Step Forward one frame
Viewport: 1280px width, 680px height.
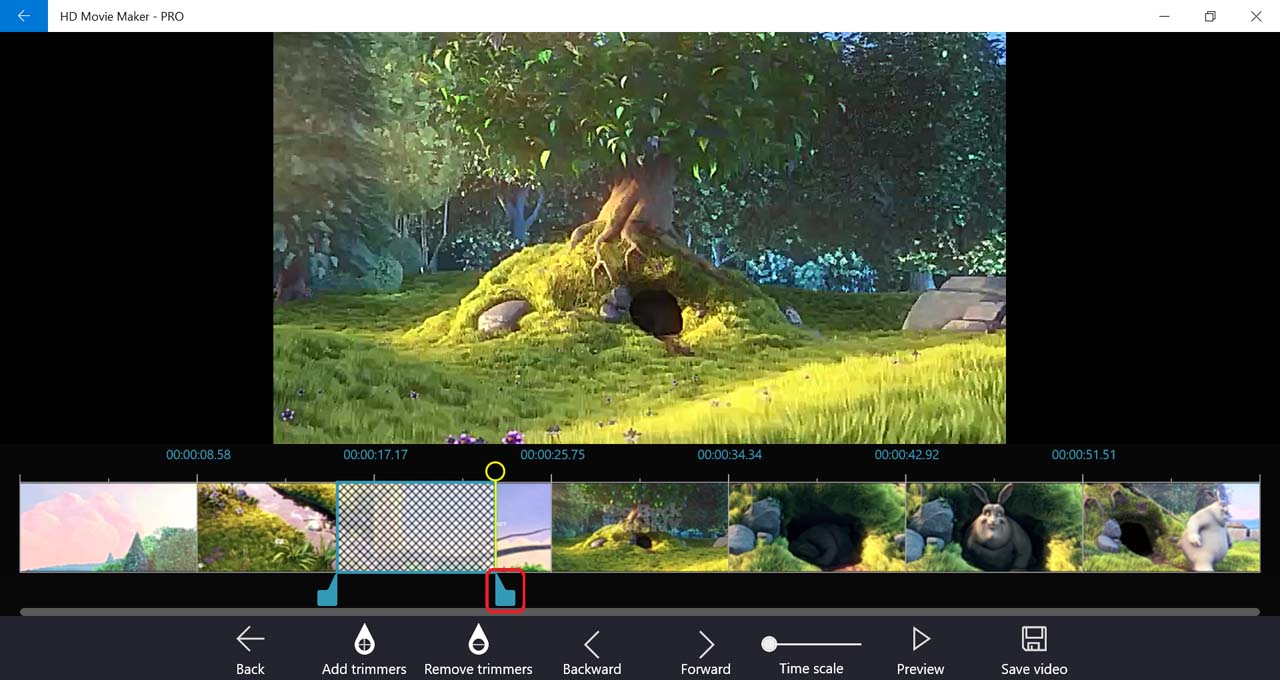coord(706,644)
